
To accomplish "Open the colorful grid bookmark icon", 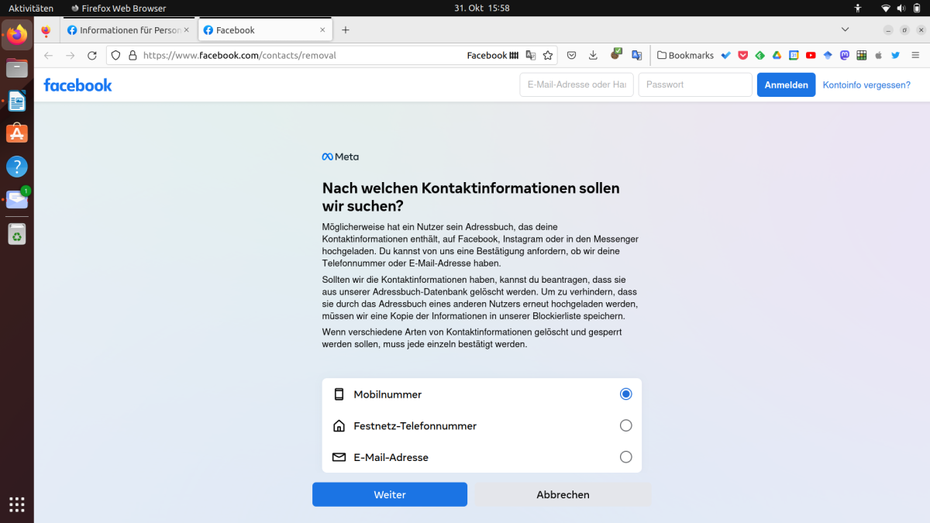I will point(862,55).
